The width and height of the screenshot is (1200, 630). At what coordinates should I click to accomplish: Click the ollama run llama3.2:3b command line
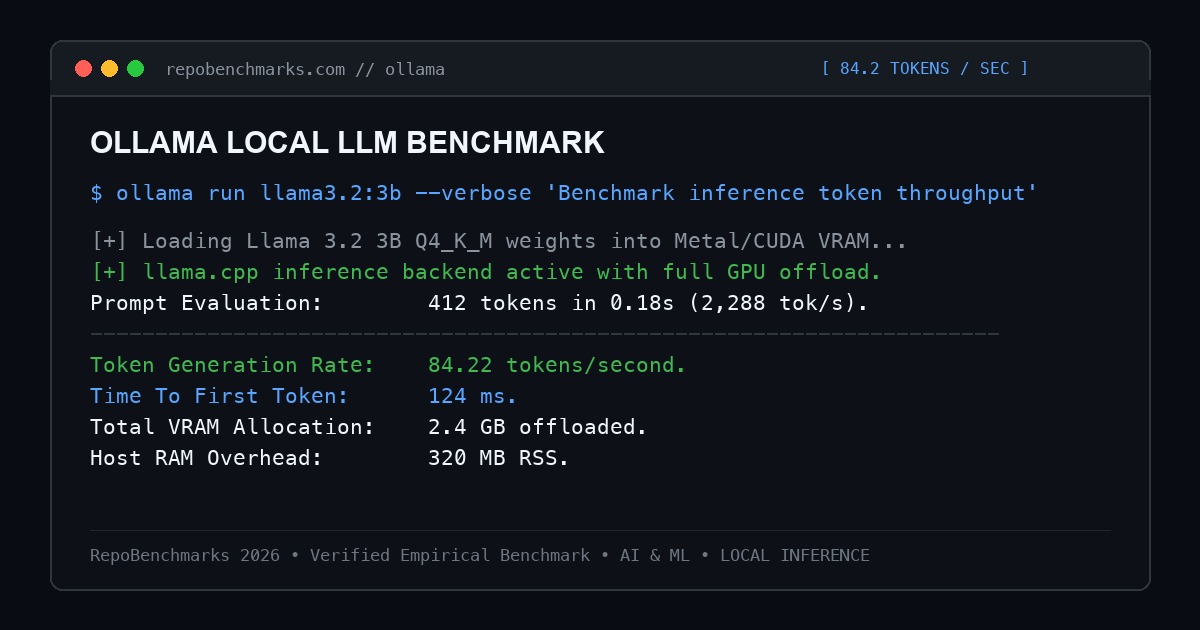(565, 193)
